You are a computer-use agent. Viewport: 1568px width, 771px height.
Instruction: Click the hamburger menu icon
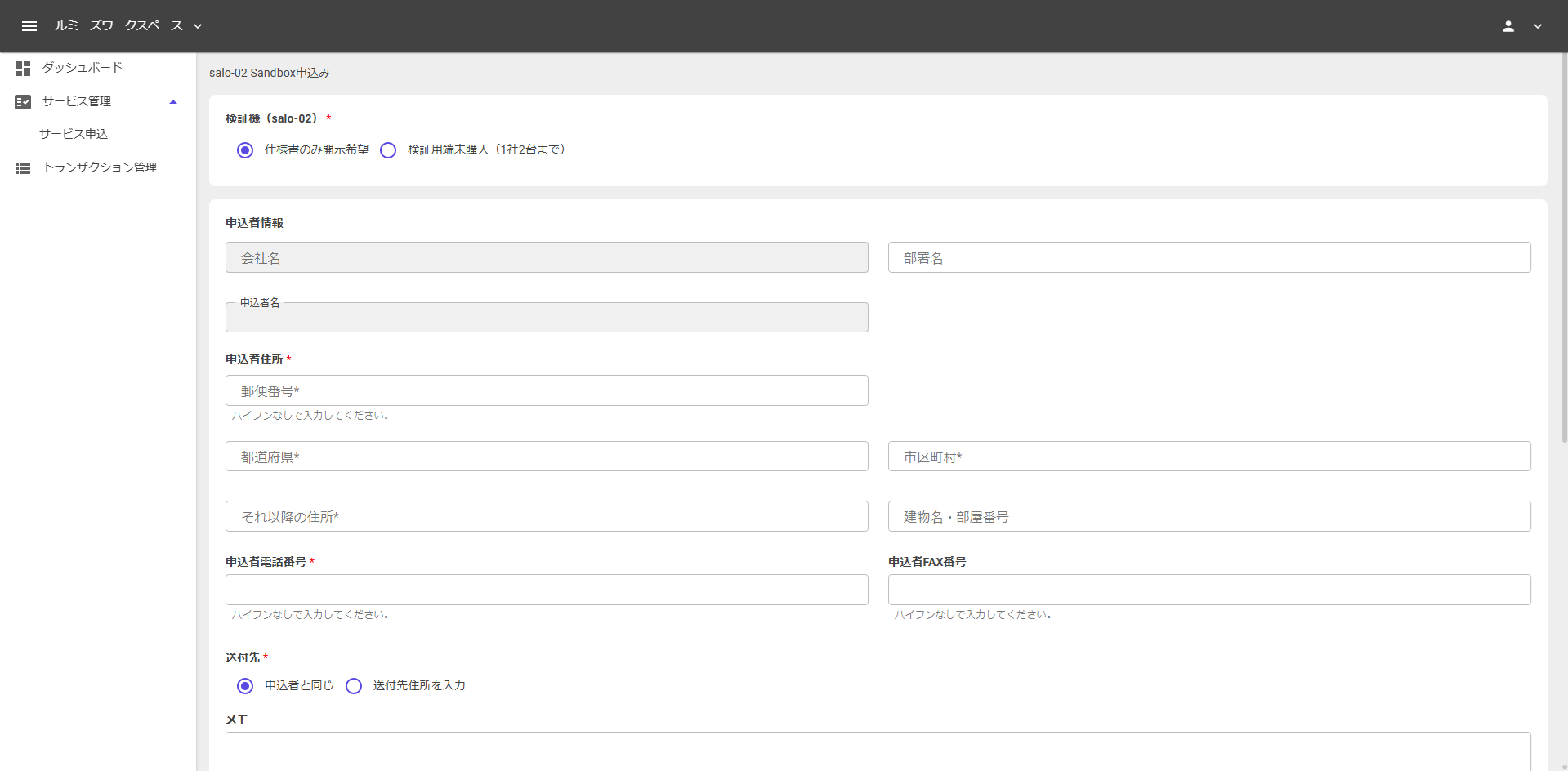tap(29, 26)
